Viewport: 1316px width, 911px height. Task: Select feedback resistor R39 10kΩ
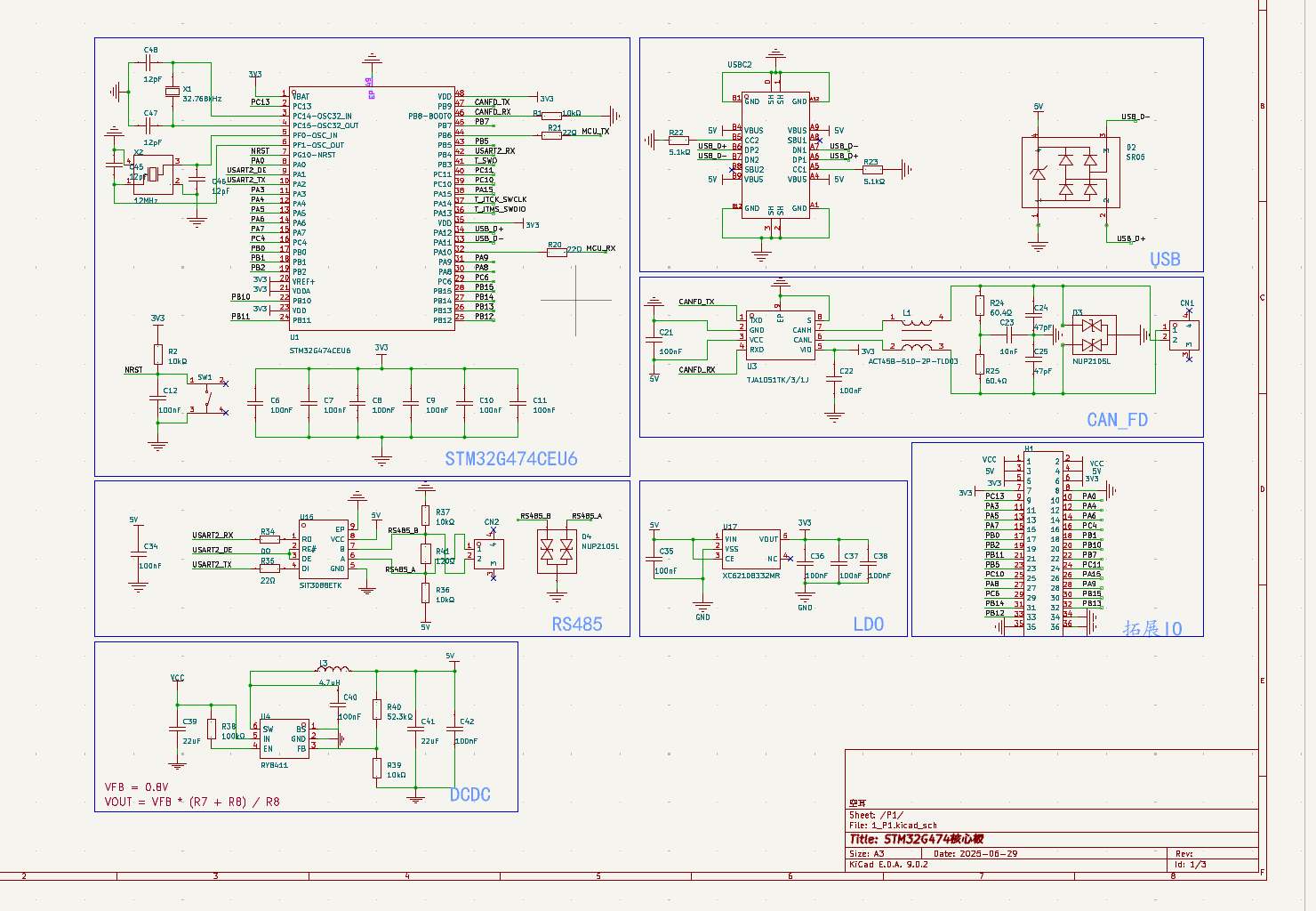(x=377, y=769)
